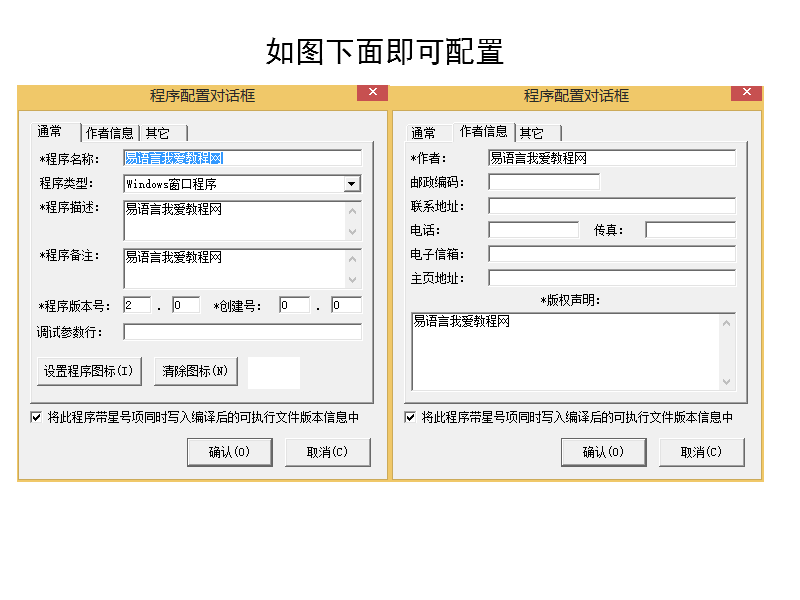The height and width of the screenshot is (600, 800).
Task: Click the 联系地址 input field
Action: [612, 206]
